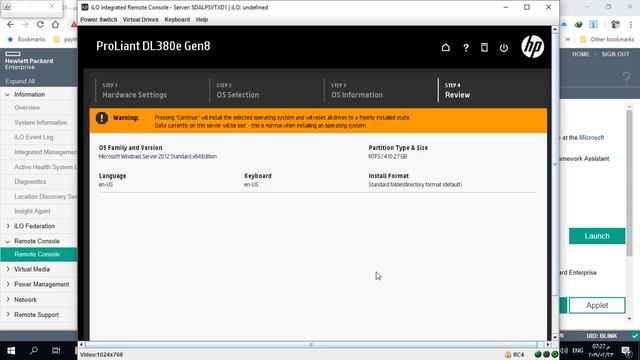
Task: Click the Bookmarks star icon
Action: click(x=10, y=39)
